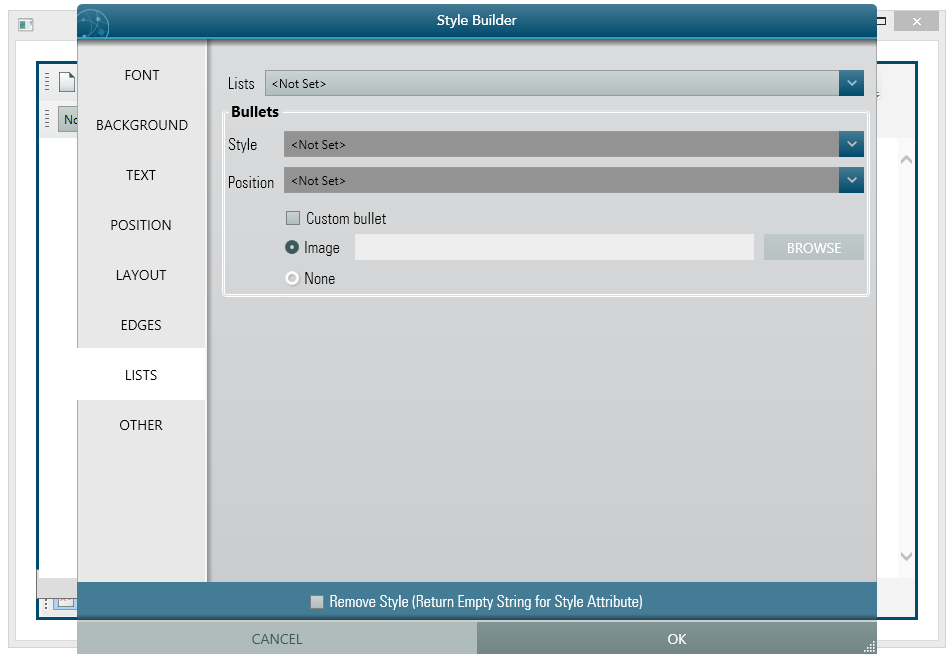Screen dimensions: 952x658
Task: Switch to the EDGES section
Action: 141,325
